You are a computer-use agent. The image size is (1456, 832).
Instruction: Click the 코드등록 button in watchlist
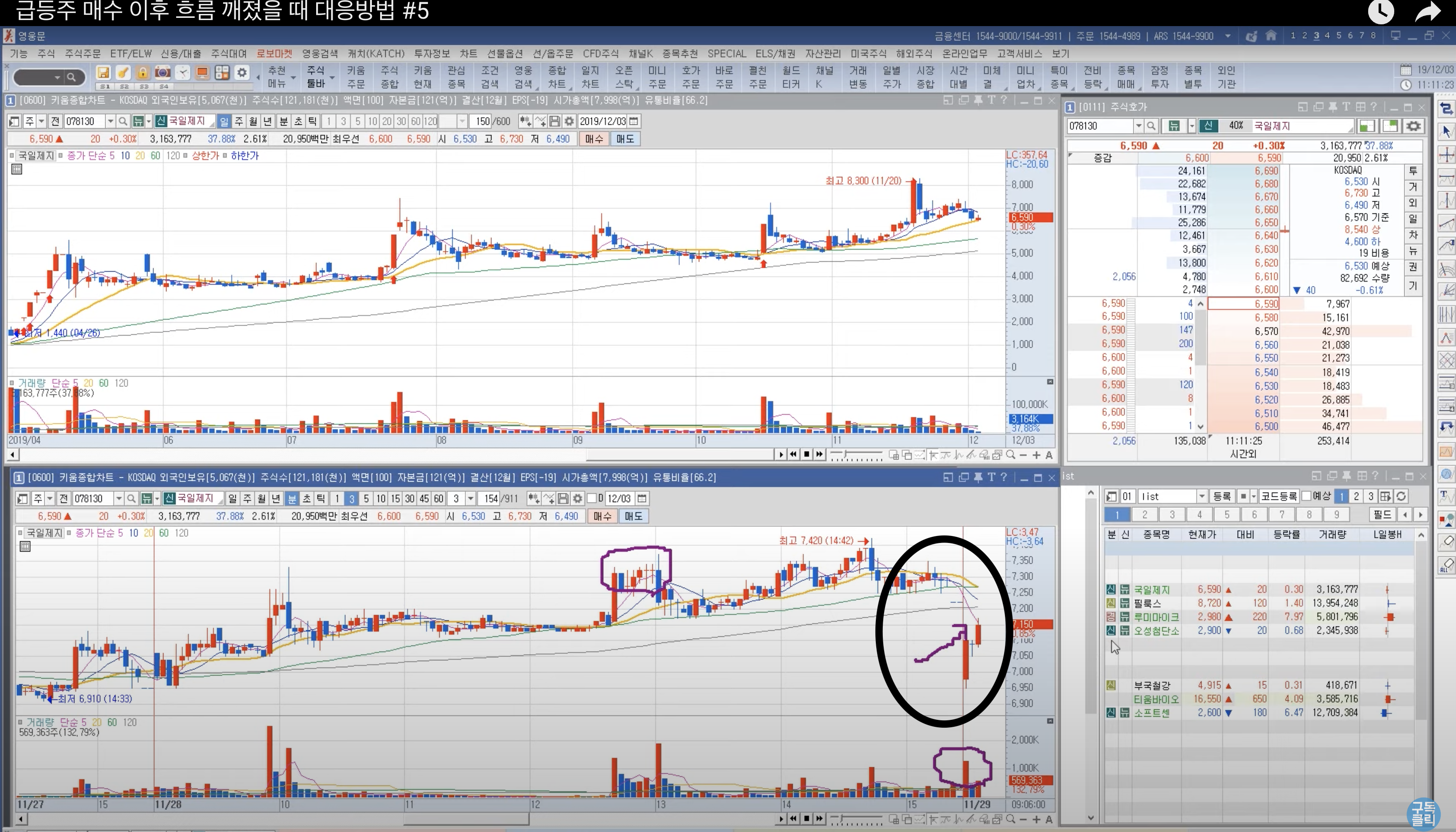(x=1278, y=496)
